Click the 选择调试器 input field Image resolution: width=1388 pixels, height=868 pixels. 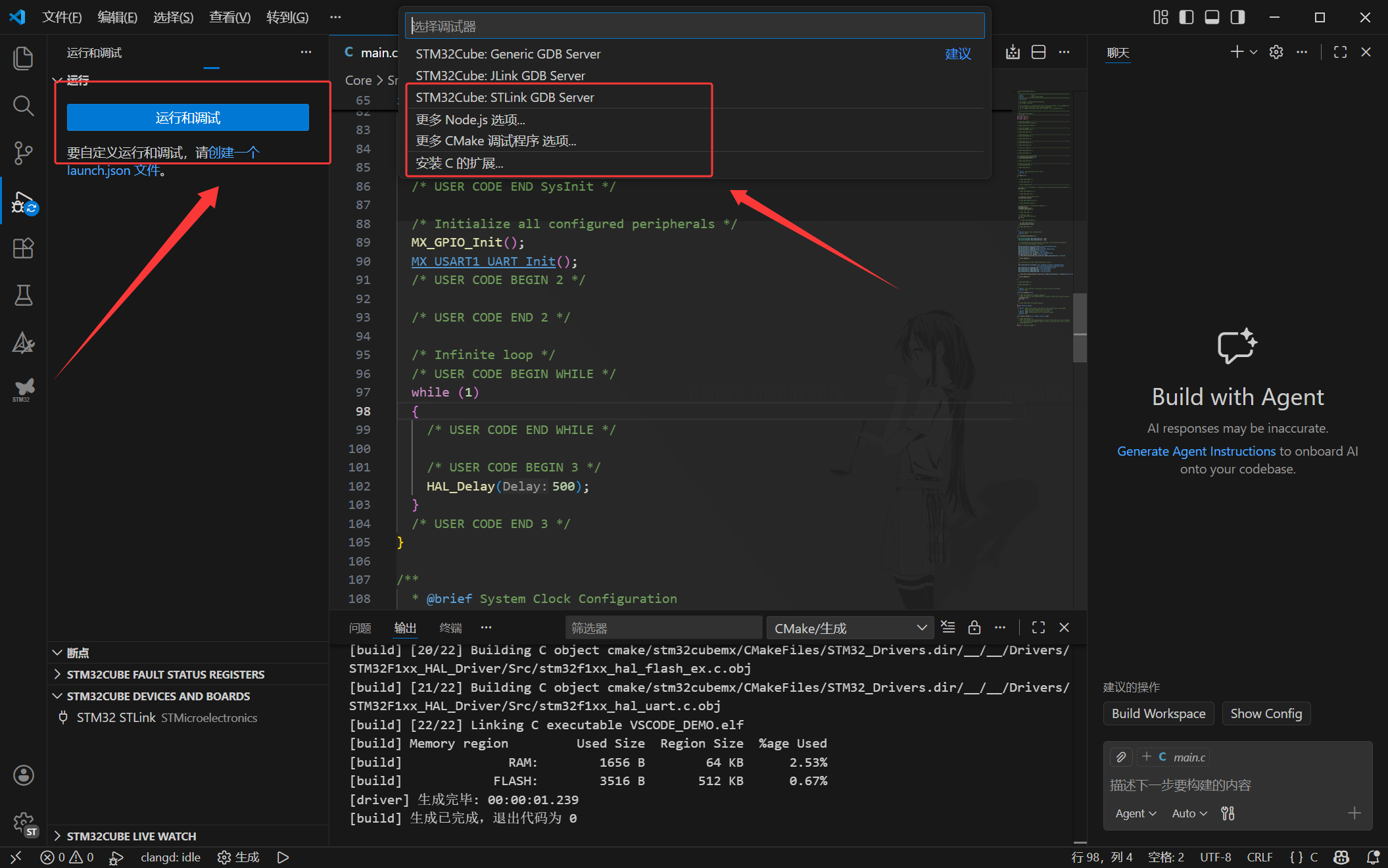(694, 26)
